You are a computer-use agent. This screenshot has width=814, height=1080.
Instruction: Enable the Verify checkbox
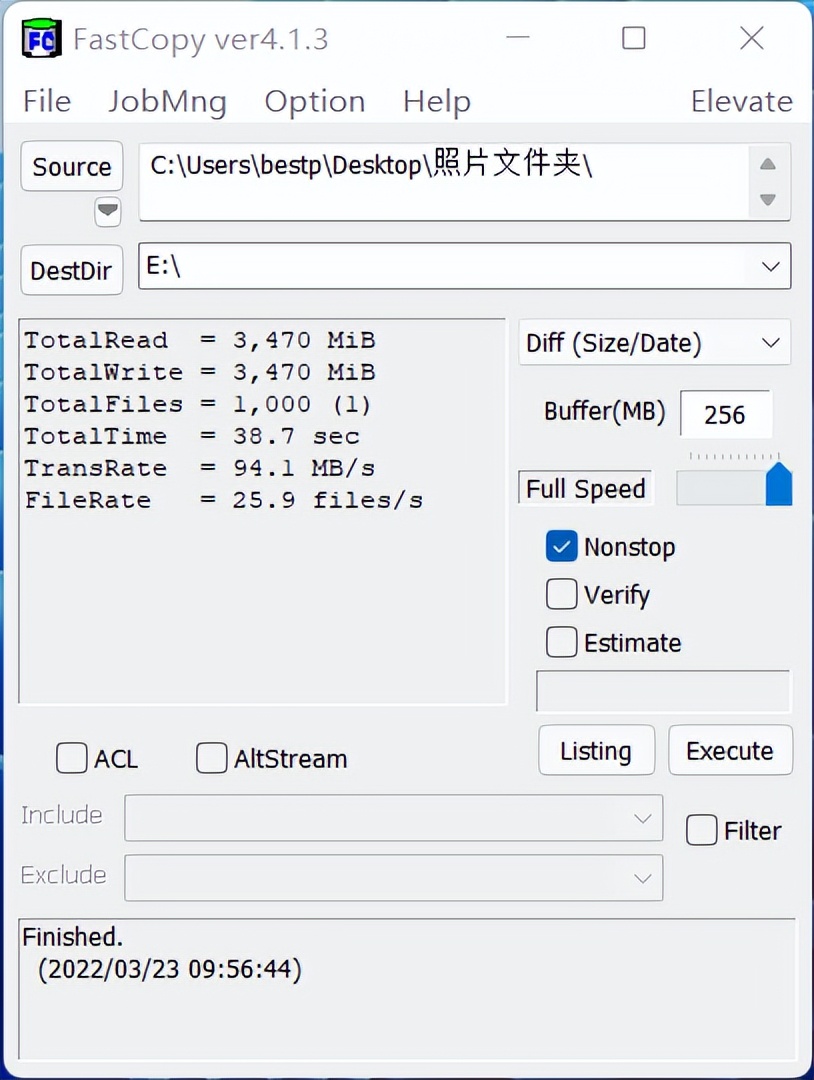(561, 594)
